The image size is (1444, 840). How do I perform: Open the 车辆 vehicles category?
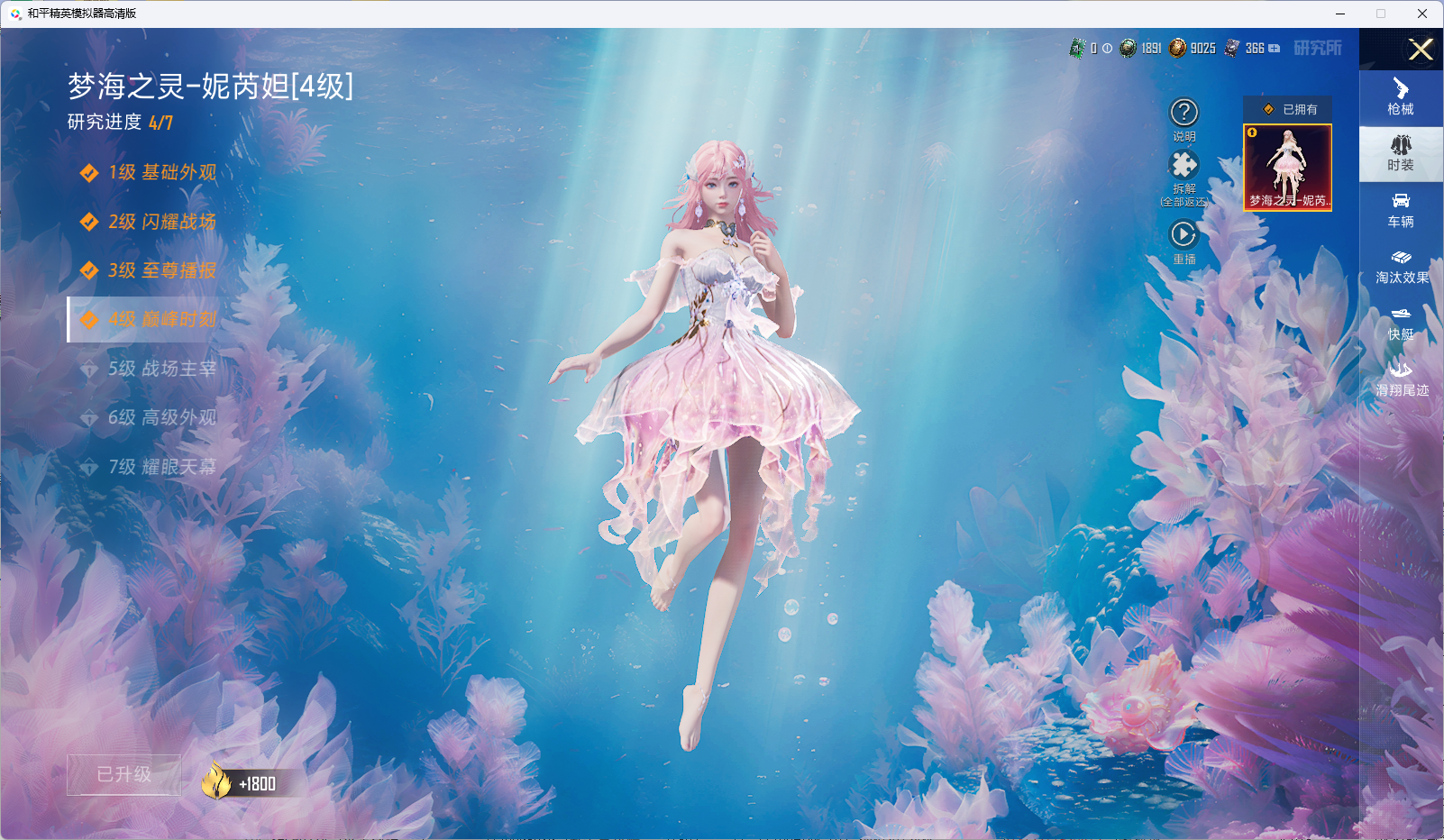click(x=1400, y=210)
